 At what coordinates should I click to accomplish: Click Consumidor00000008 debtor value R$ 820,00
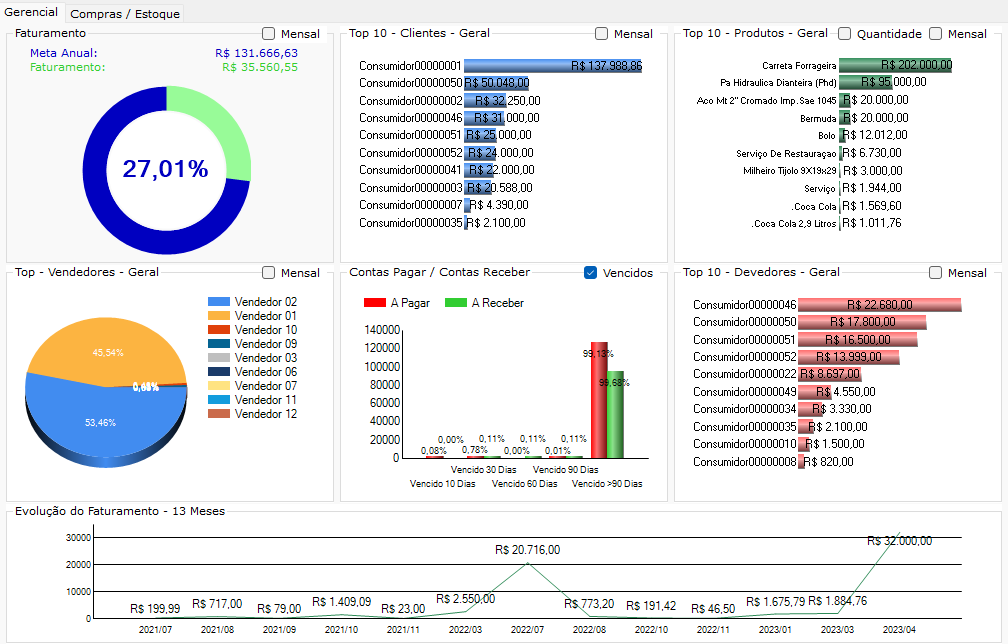tap(829, 462)
